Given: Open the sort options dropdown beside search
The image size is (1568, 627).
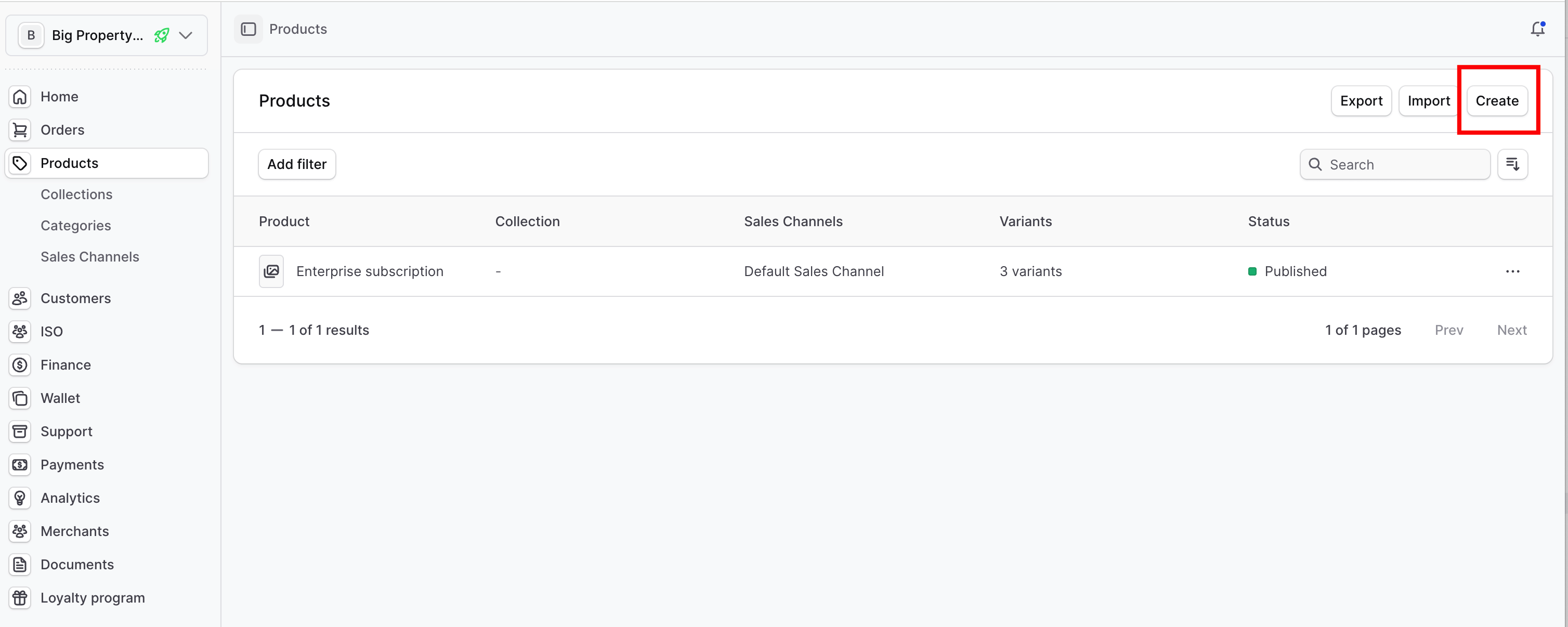Looking at the screenshot, I should click(x=1513, y=164).
